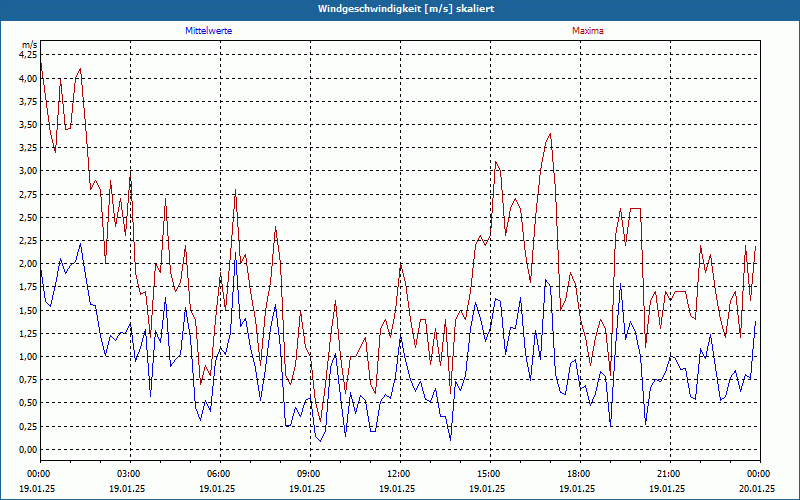Click the '00:00' time label above 19.01.25

coord(38,473)
